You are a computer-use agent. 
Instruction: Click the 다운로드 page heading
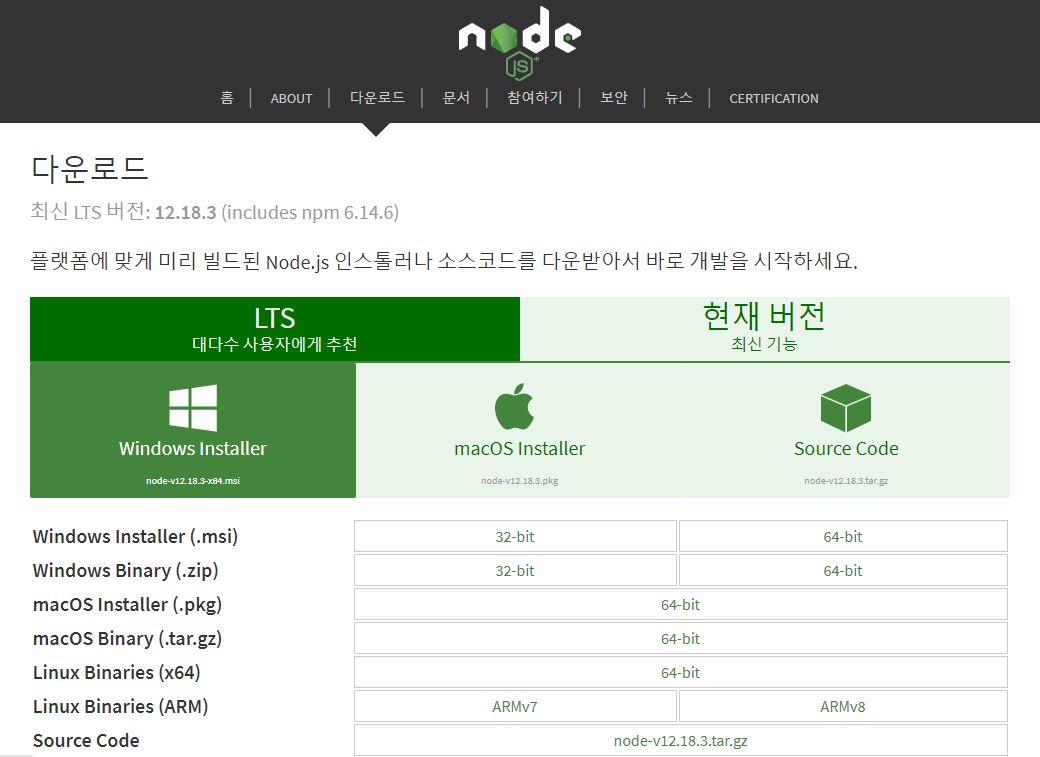(89, 168)
